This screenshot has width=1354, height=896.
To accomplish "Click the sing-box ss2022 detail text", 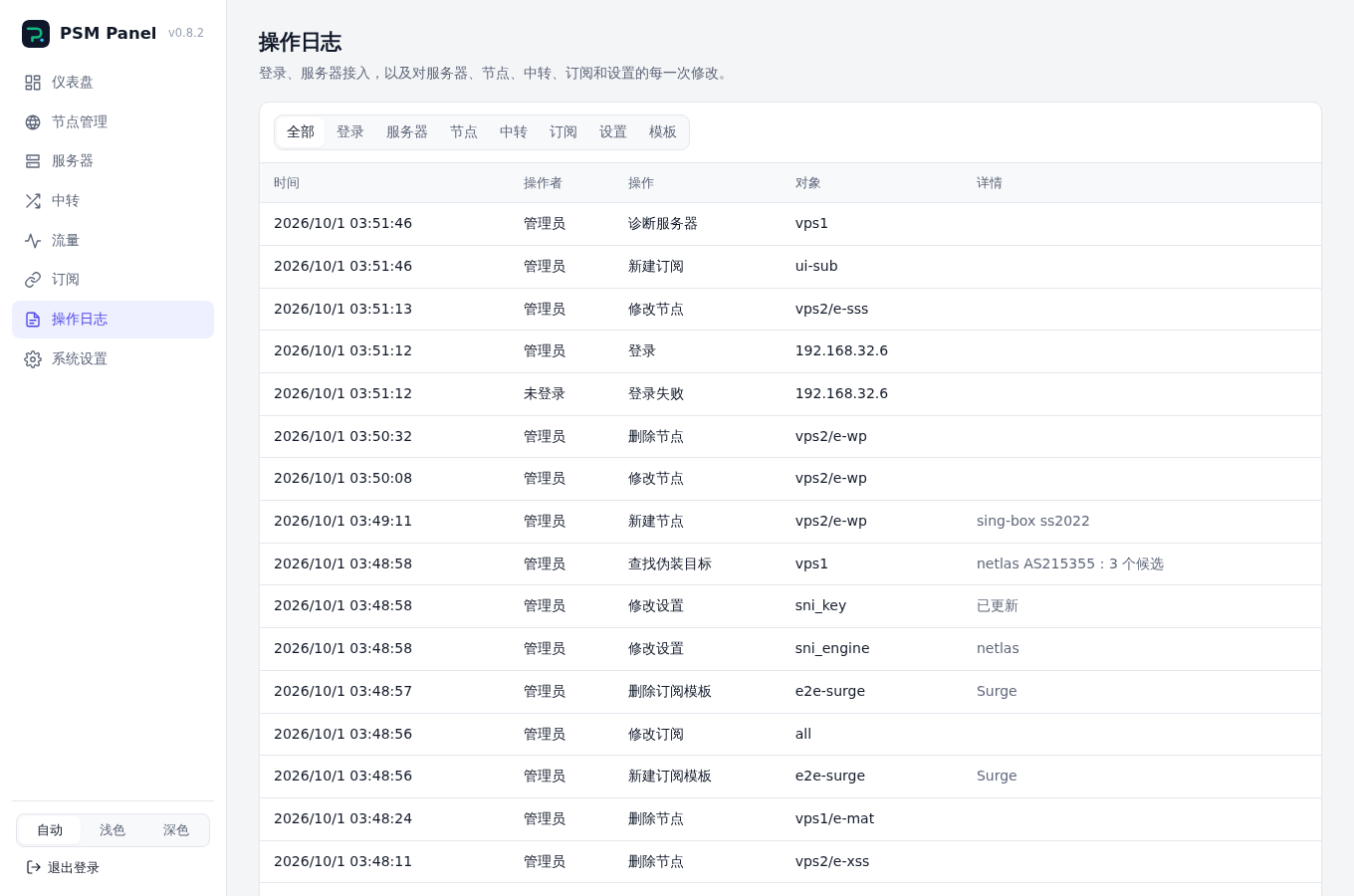I will click(1033, 522).
